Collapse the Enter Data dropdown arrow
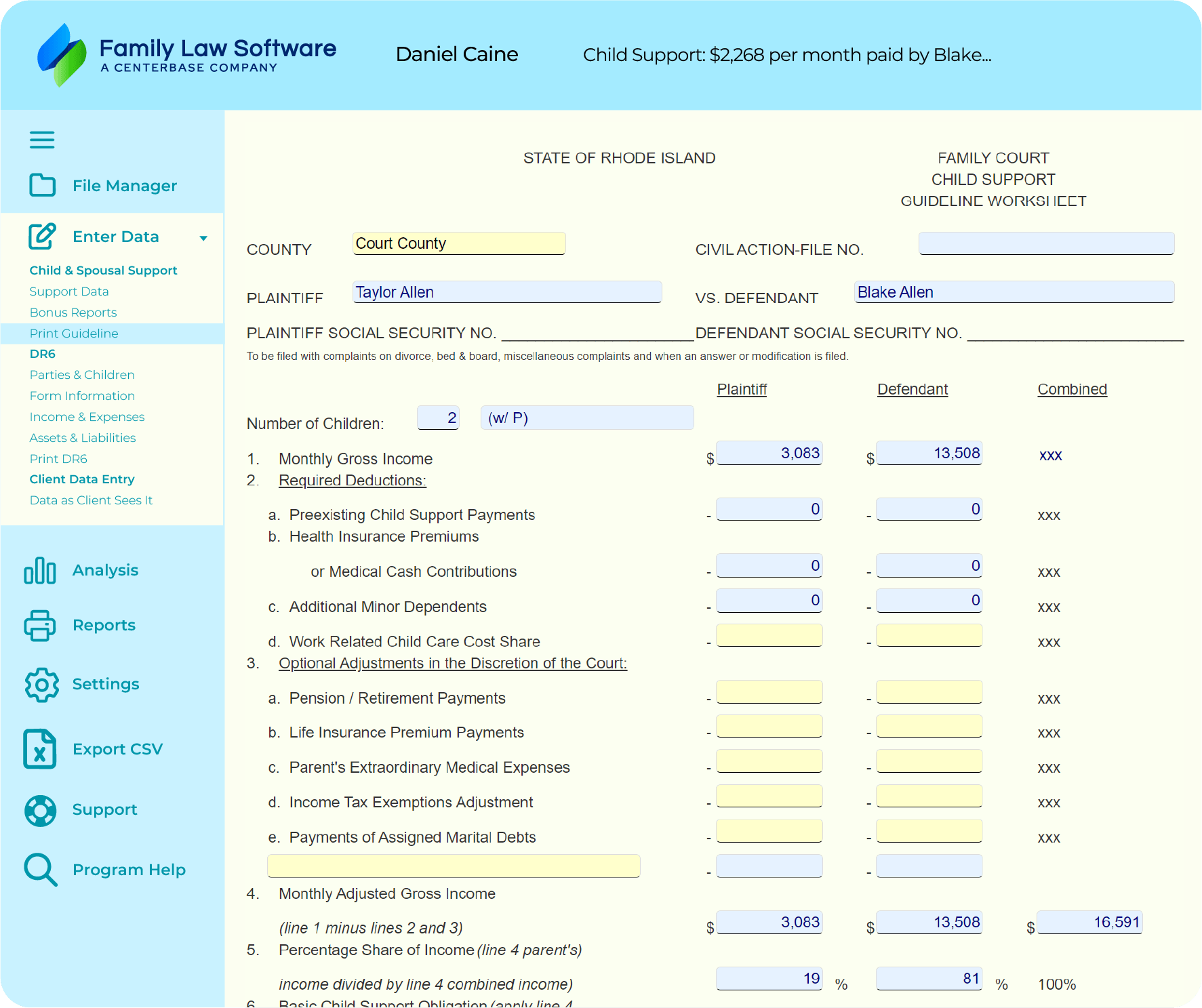This screenshot has width=1202, height=1008. click(203, 238)
